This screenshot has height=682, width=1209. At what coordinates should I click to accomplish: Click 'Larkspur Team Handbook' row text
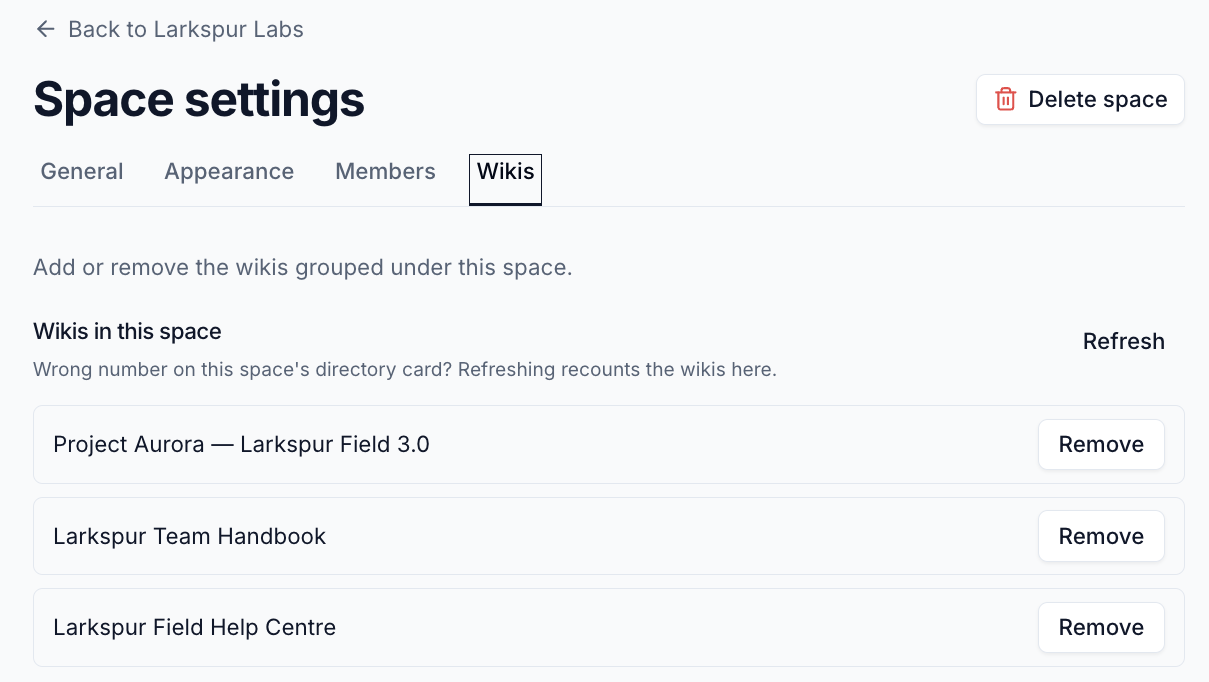(189, 536)
